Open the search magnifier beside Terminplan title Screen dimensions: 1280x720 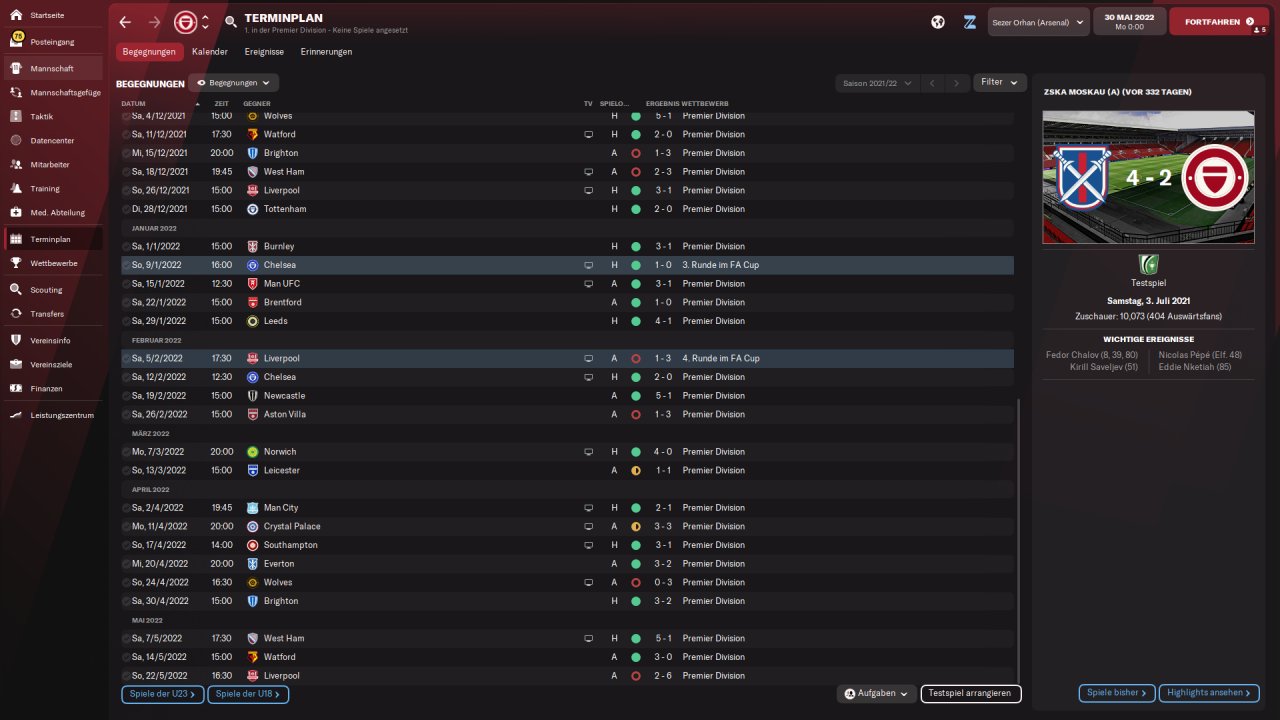click(x=231, y=22)
